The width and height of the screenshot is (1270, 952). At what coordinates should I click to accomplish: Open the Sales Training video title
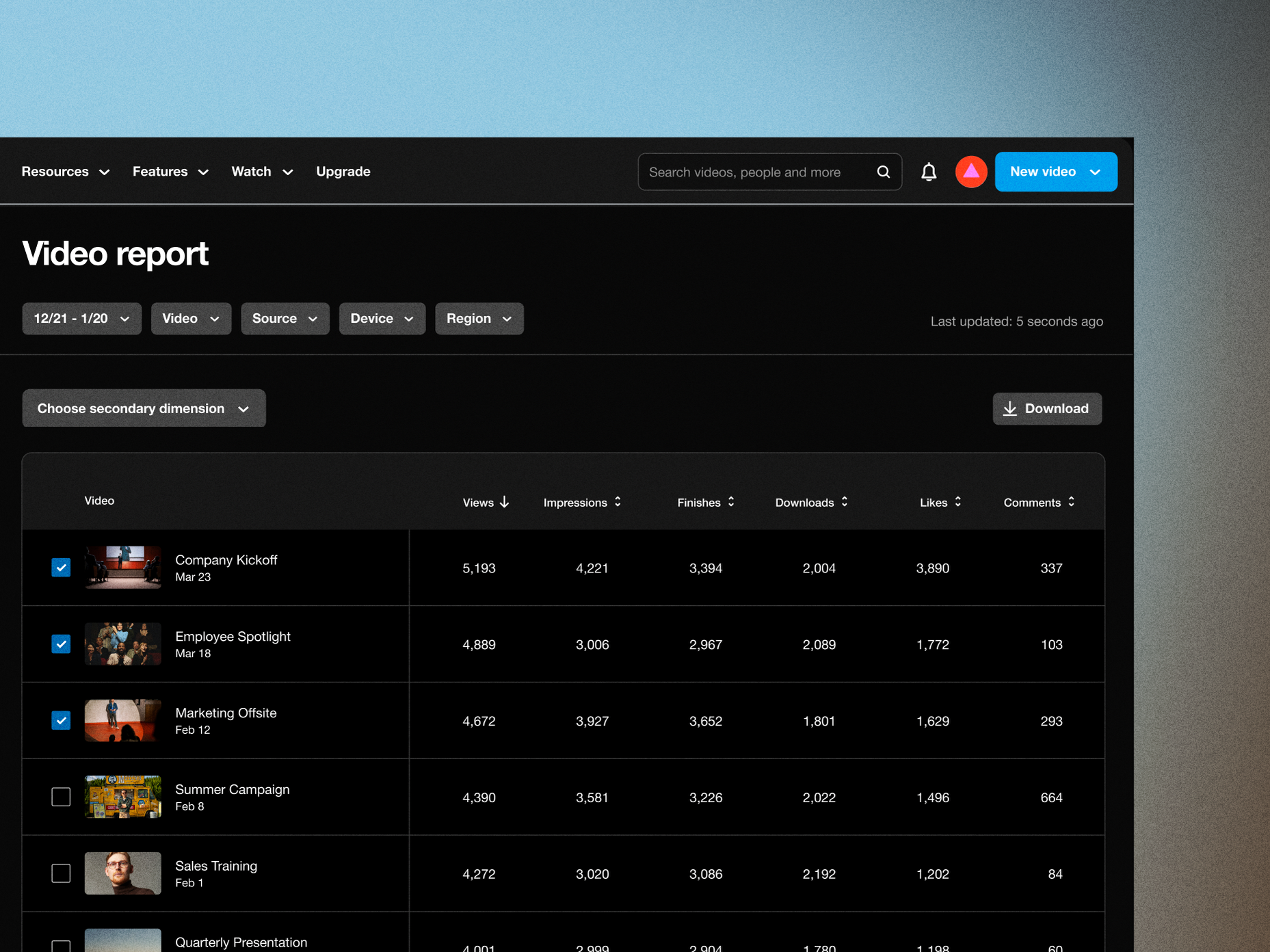[216, 867]
